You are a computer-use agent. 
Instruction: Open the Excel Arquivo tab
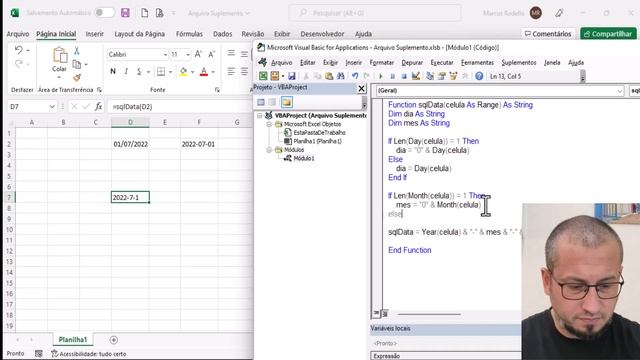point(18,34)
